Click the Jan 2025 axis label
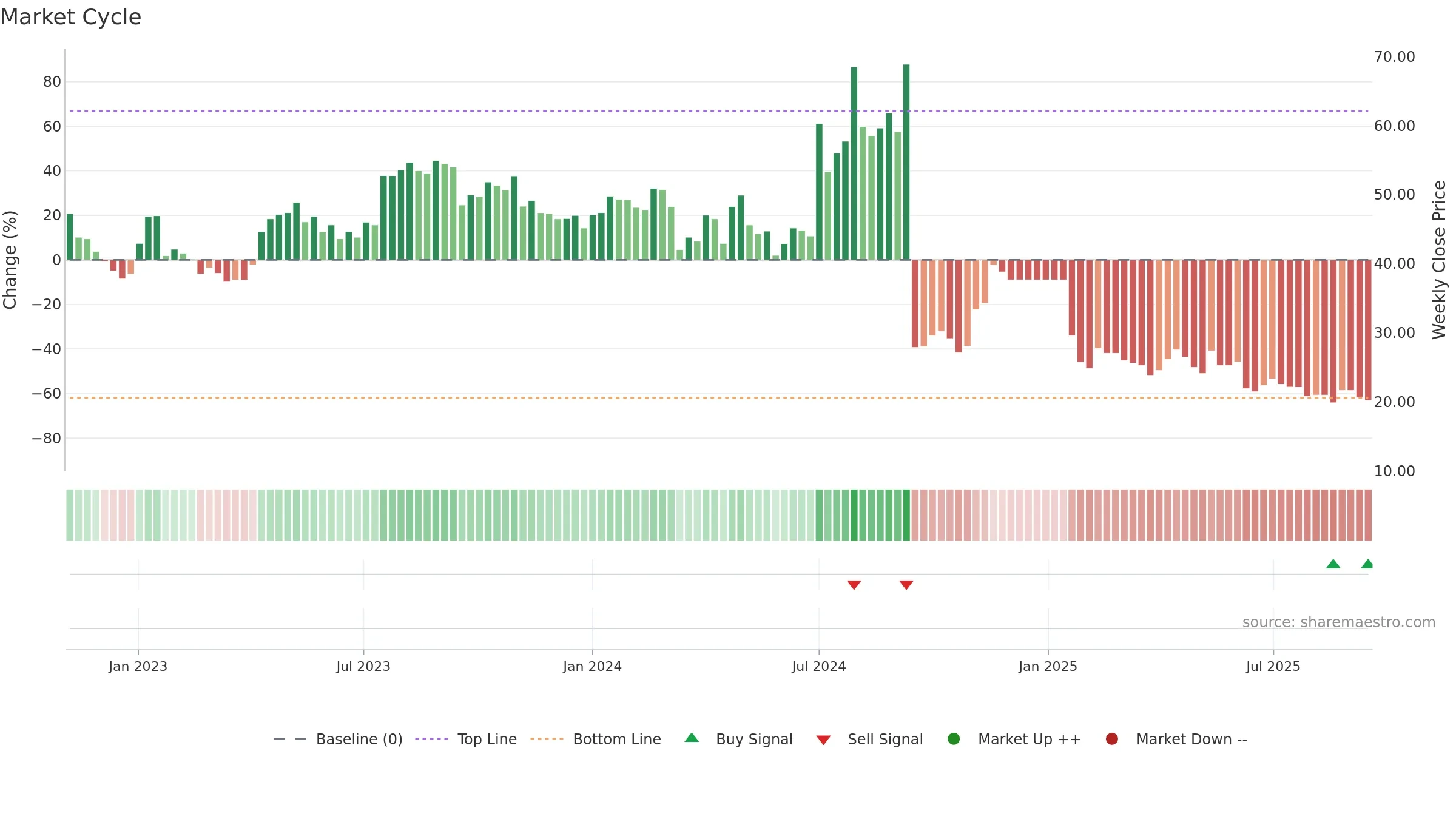 coord(1048,666)
